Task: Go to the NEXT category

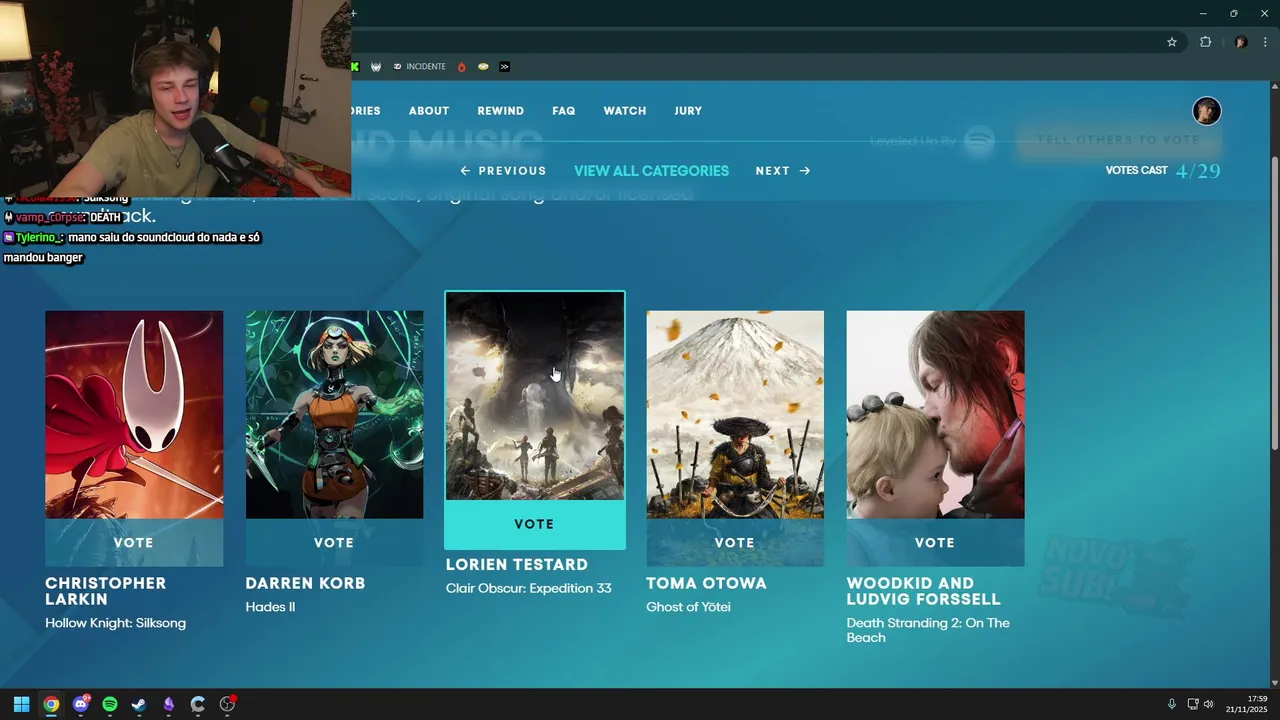Action: 783,171
